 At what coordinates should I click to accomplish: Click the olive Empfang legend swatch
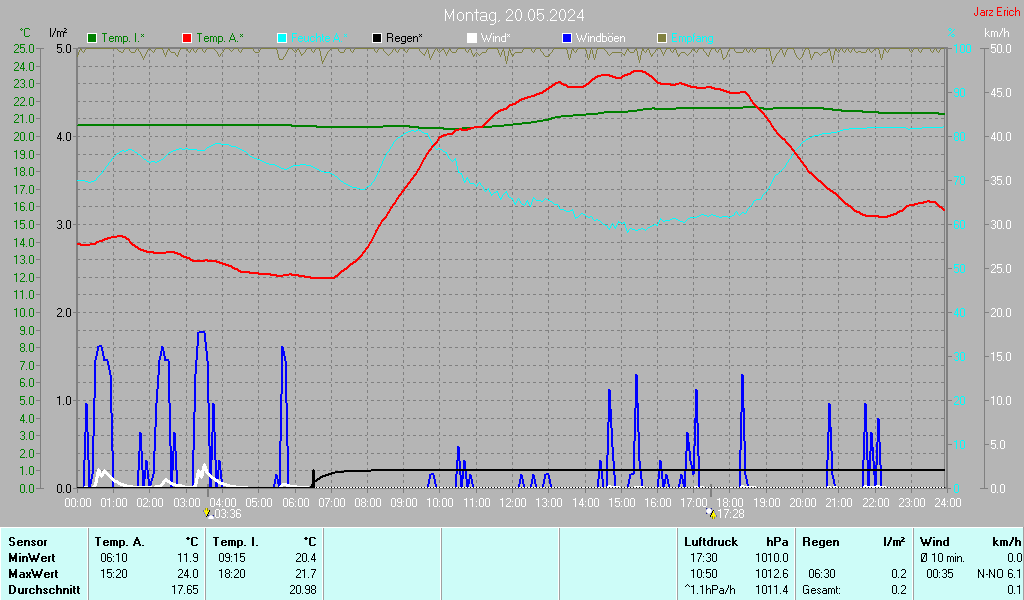(x=662, y=39)
